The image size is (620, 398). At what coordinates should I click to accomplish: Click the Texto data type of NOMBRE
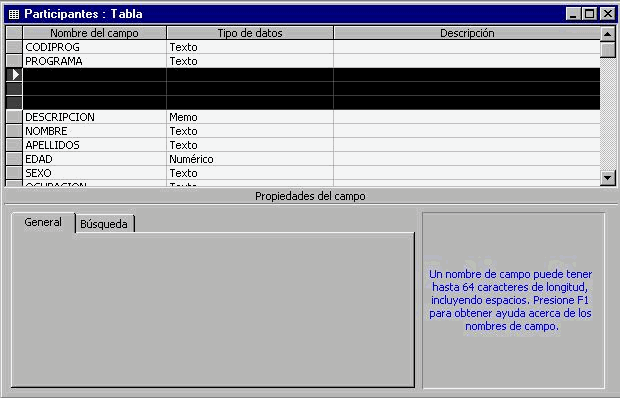tap(250, 131)
